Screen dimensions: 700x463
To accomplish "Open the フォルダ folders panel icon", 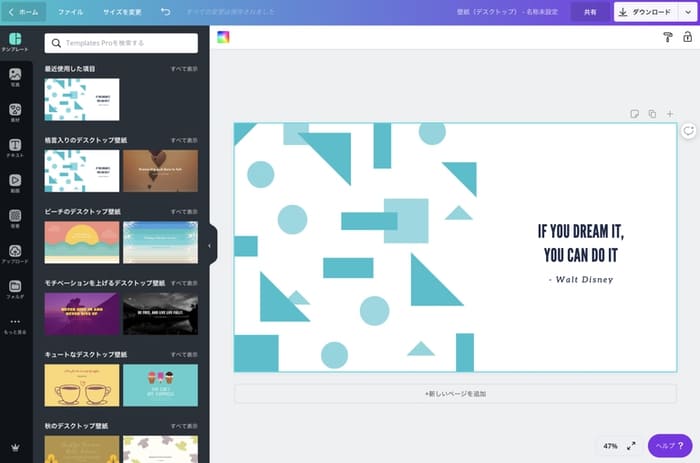I will pos(15,289).
